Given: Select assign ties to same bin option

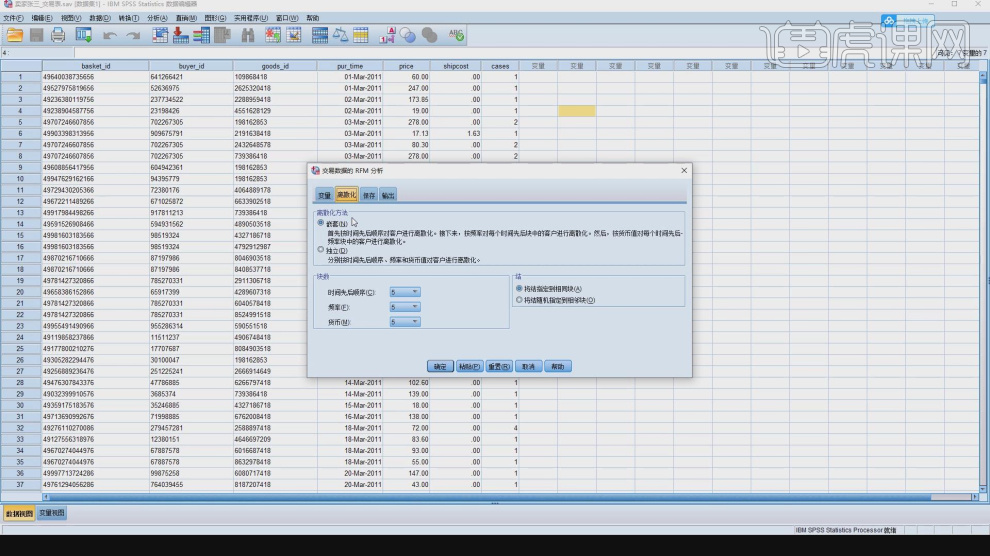Looking at the screenshot, I should (x=520, y=288).
